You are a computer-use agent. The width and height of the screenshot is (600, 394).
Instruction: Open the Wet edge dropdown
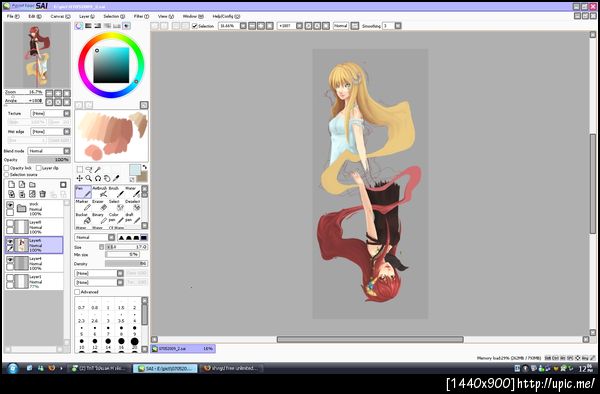(51, 132)
